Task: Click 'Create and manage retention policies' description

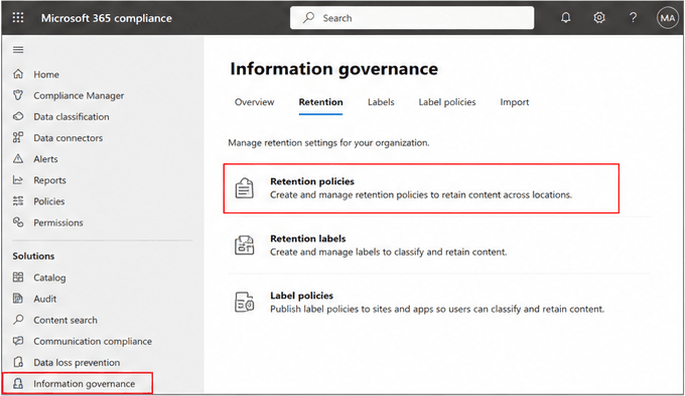Action: [x=421, y=195]
